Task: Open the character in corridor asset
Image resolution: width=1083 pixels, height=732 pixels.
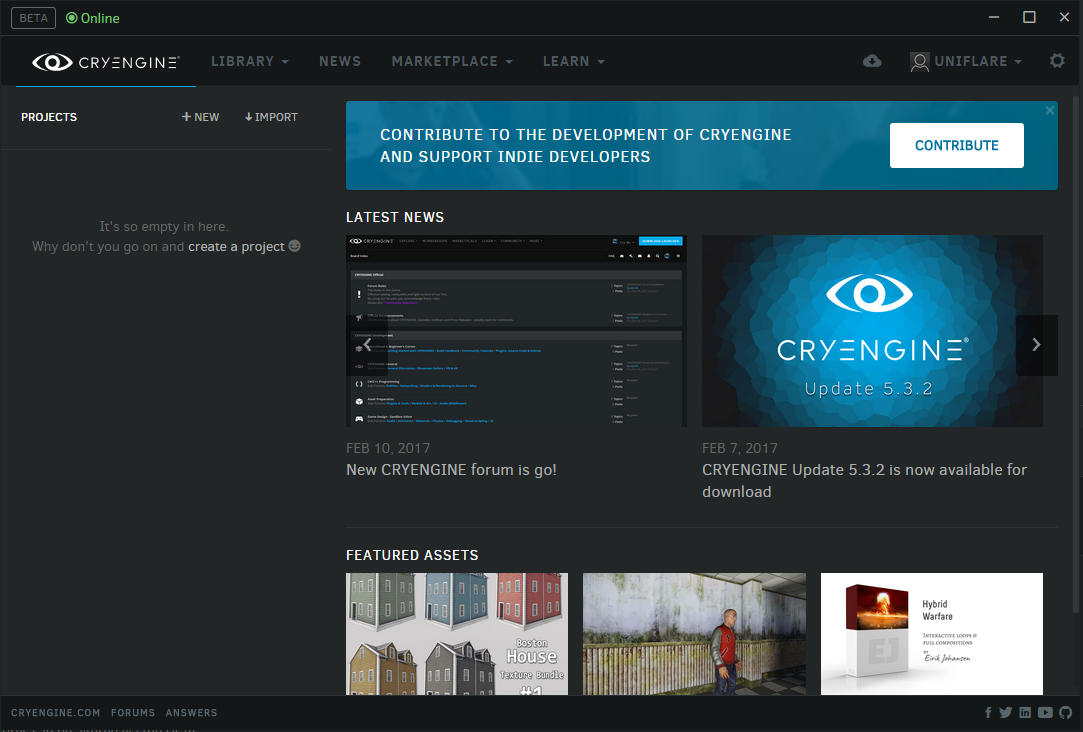Action: 694,634
